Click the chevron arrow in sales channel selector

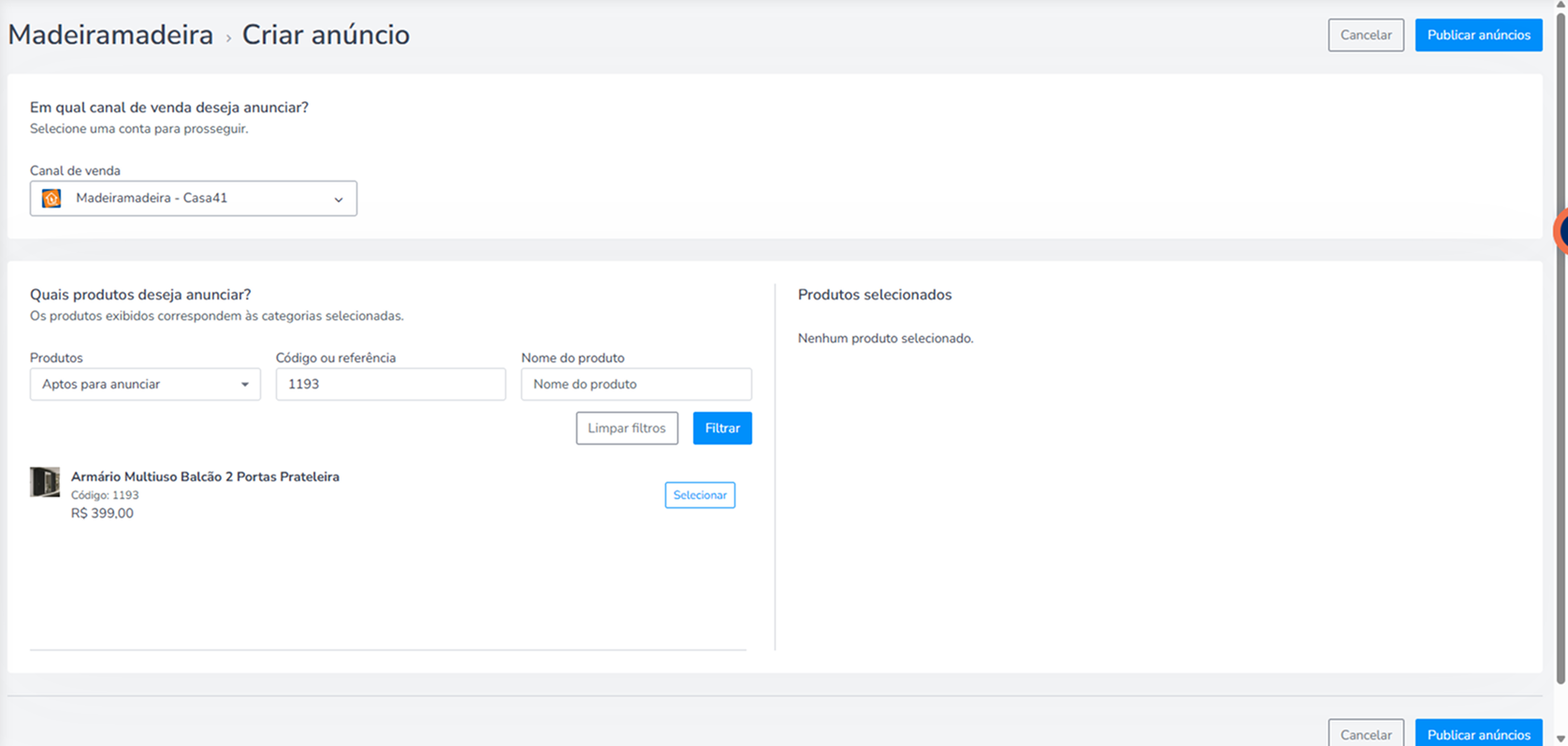339,199
